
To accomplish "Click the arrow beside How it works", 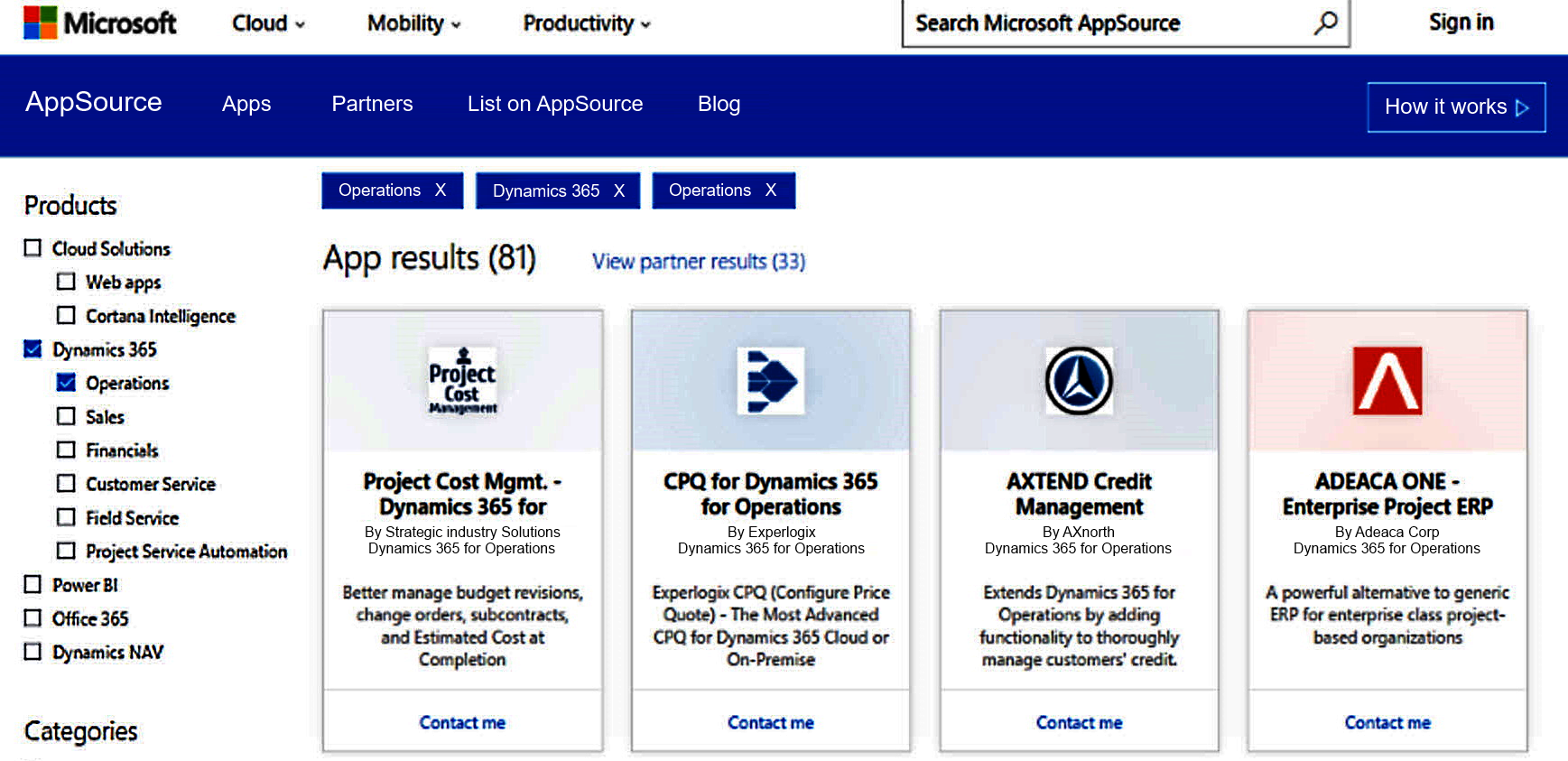I will tap(1522, 107).
